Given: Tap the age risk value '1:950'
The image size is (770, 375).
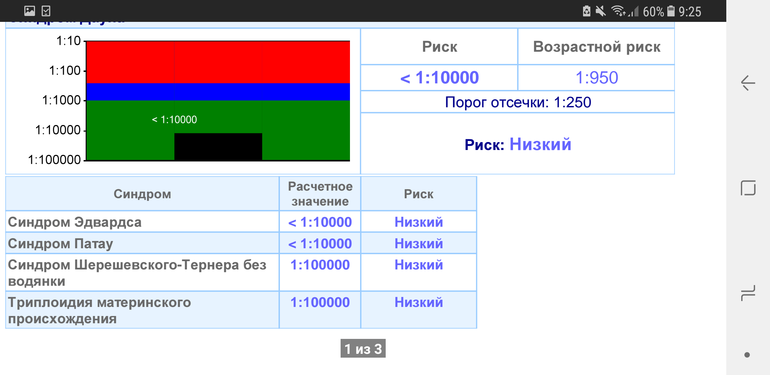Looking at the screenshot, I should [x=597, y=78].
